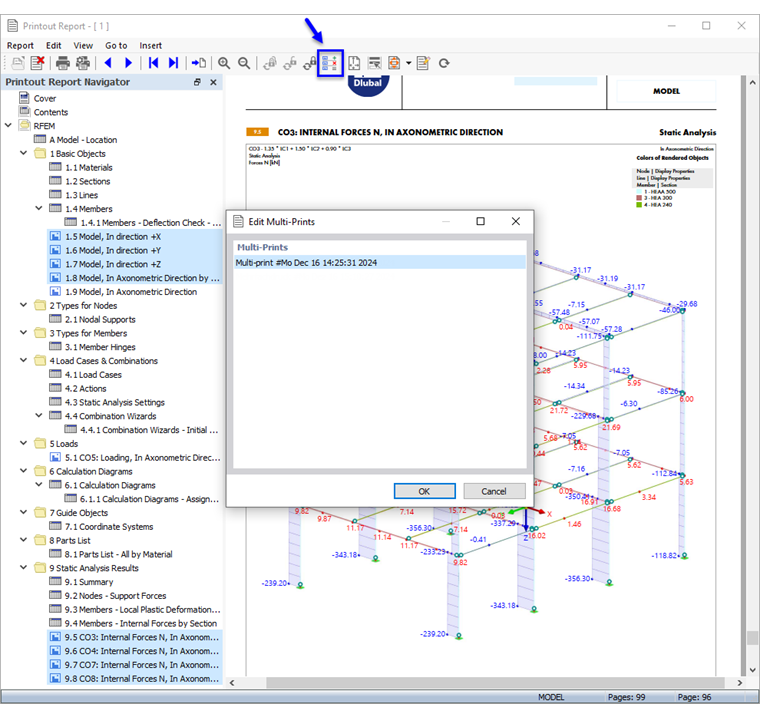Open the Go to menu
The image size is (760, 718).
116,46
